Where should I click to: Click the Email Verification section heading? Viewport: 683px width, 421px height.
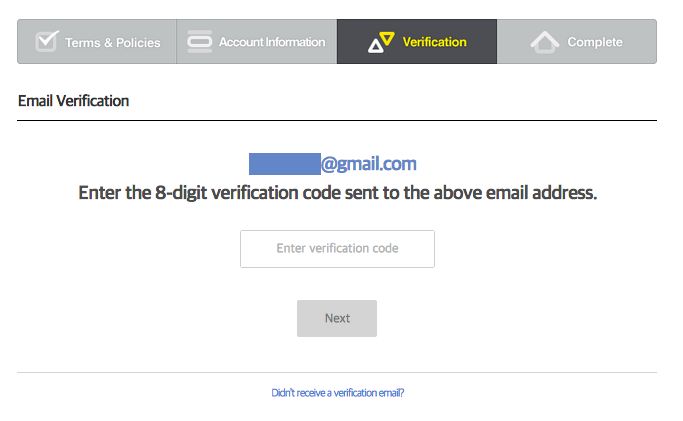(73, 101)
